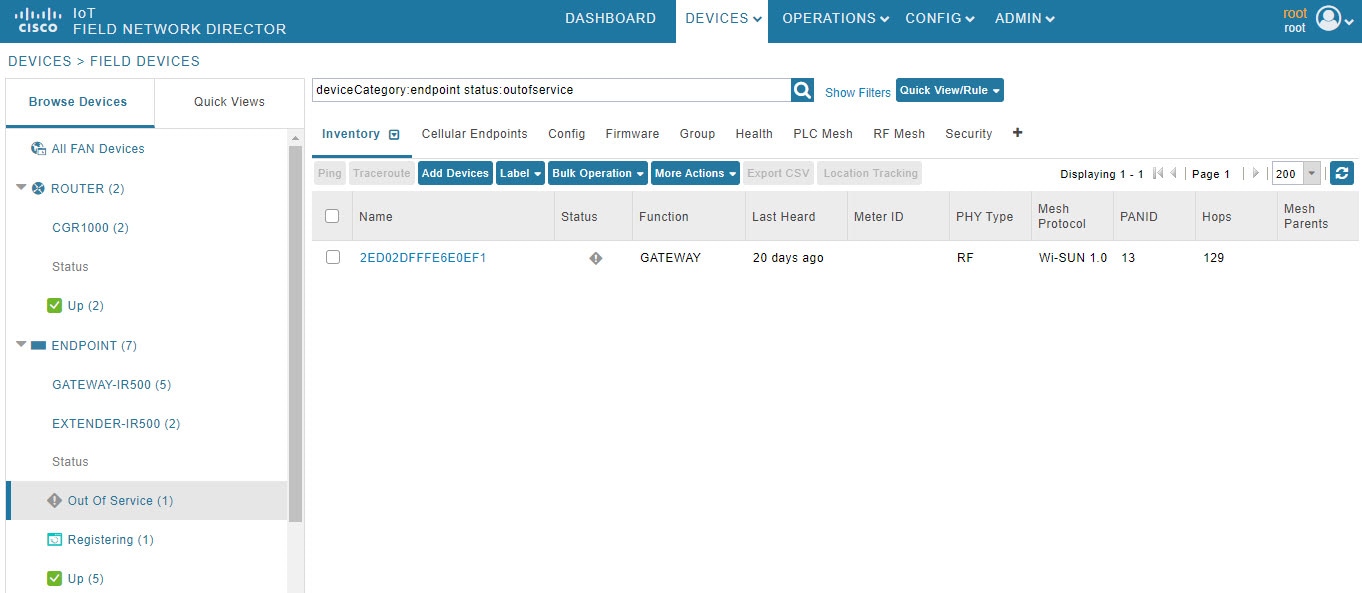
Task: Click the ENDPOINT category icon
Action: click(x=38, y=346)
